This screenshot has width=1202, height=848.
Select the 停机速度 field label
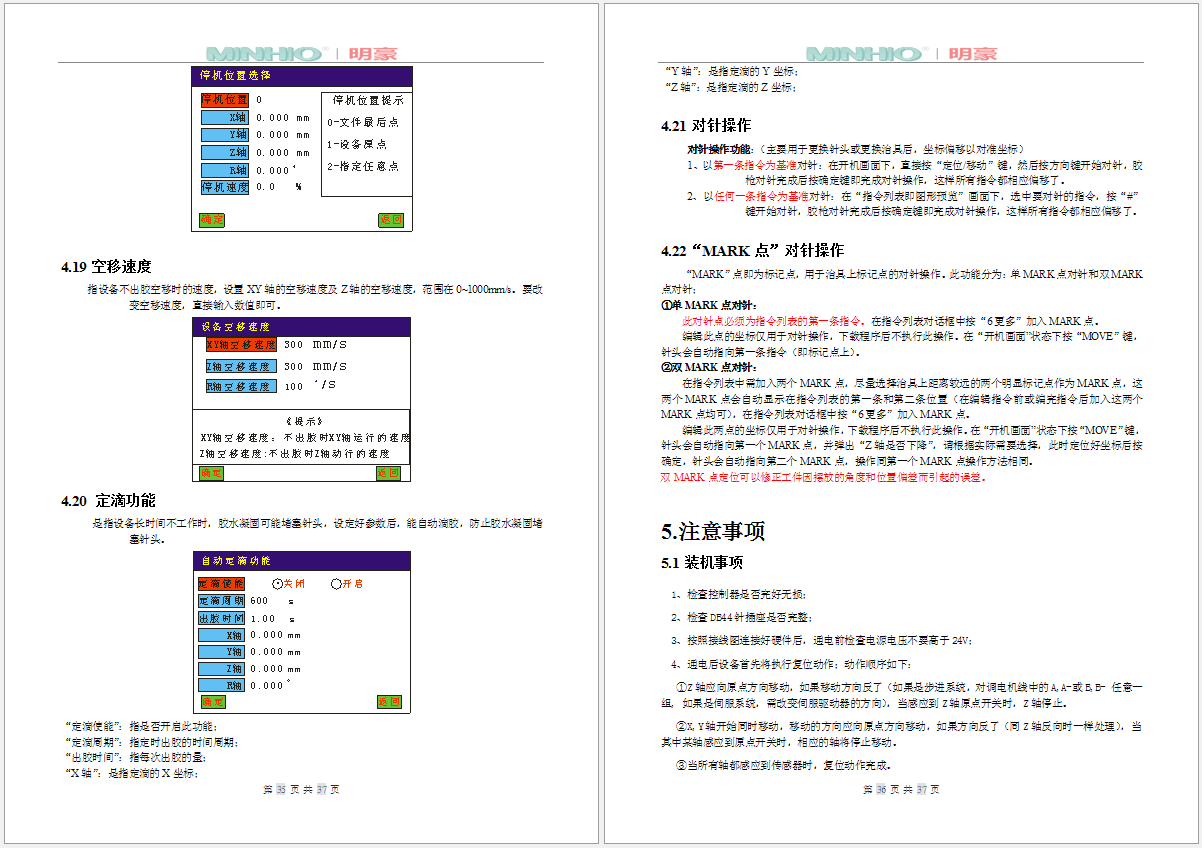click(224, 186)
